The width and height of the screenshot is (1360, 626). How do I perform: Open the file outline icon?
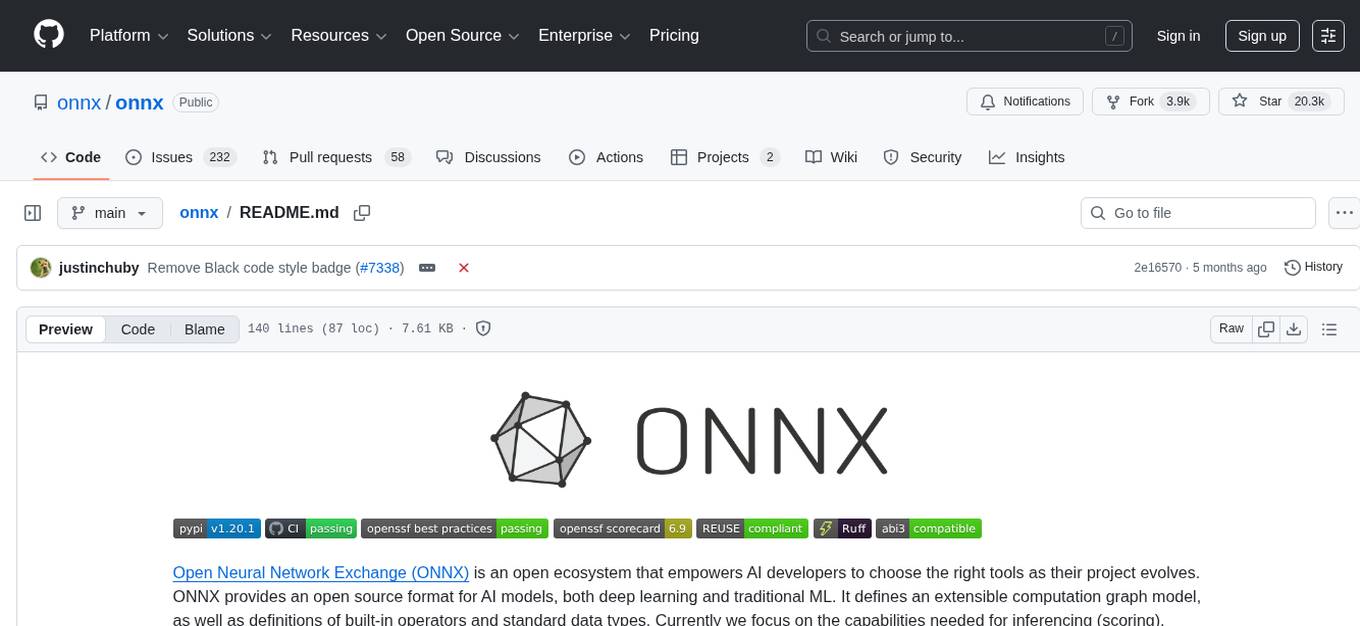click(1330, 328)
